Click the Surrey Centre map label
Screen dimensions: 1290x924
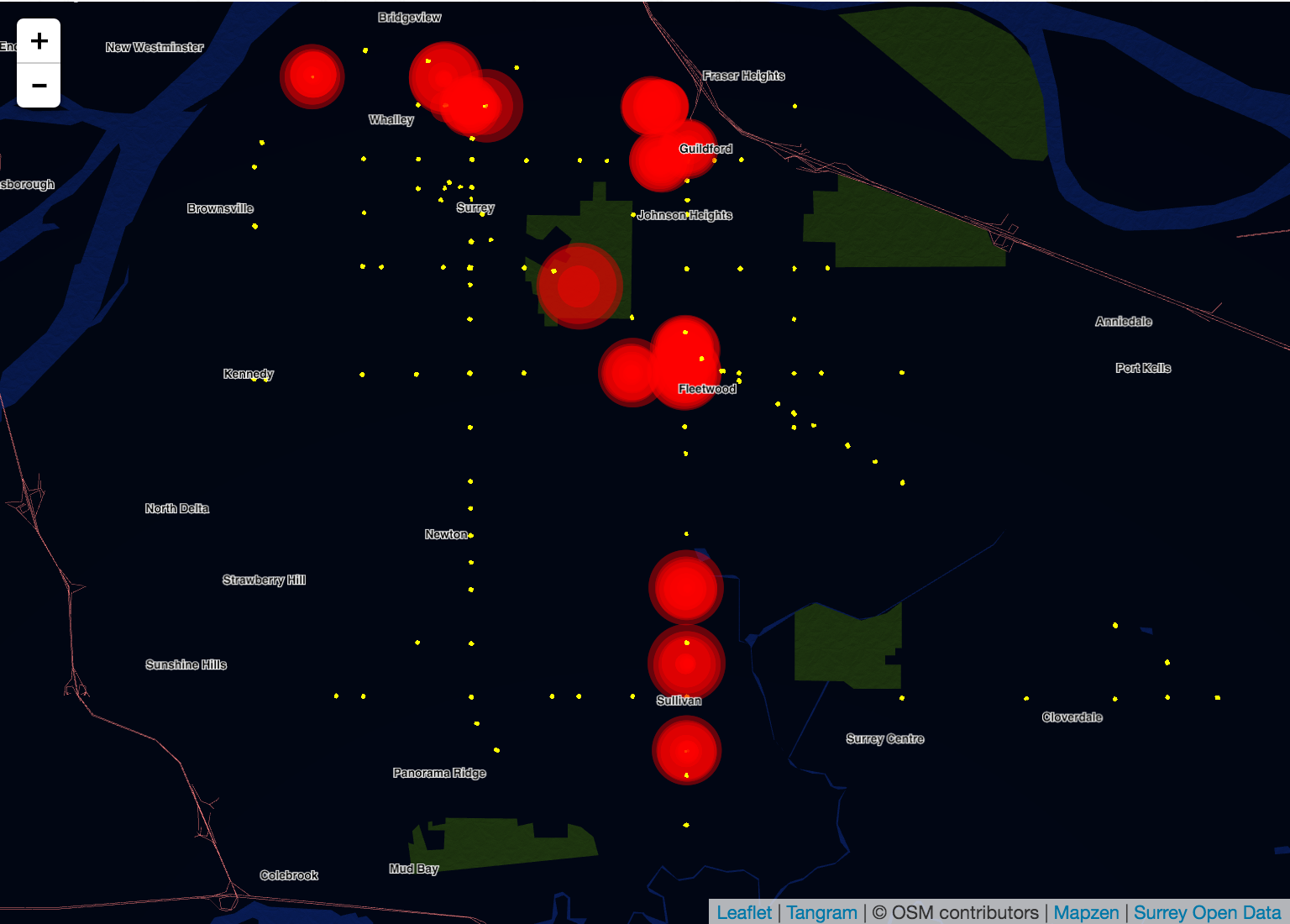pos(884,739)
